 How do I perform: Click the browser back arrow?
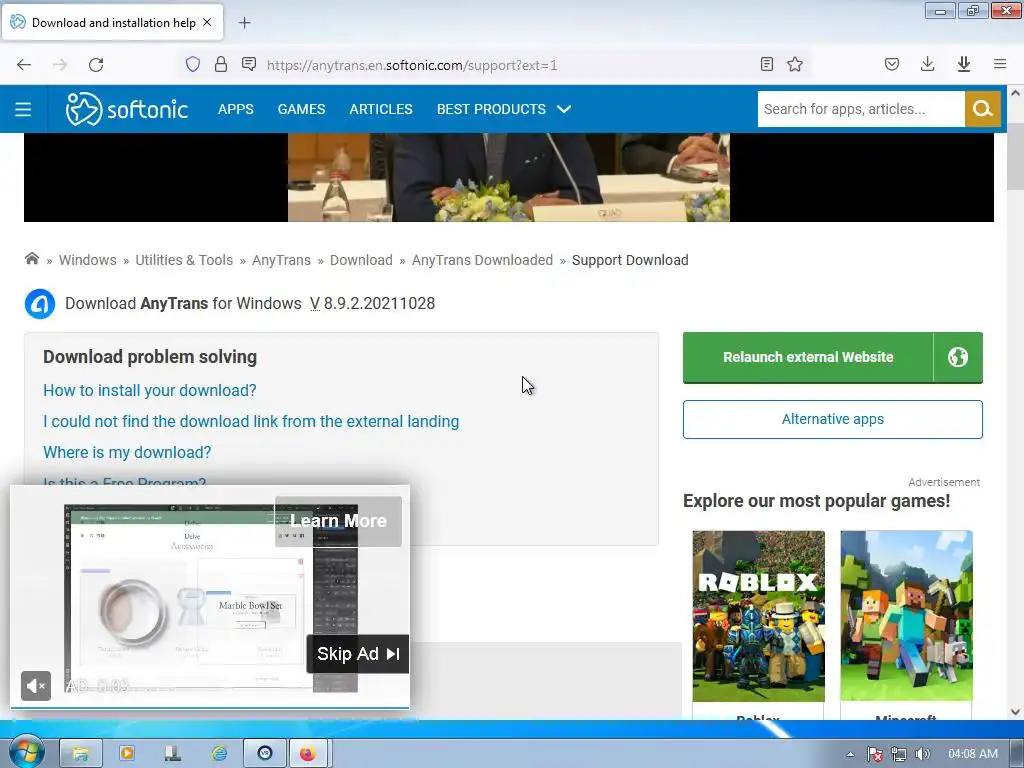[24, 65]
